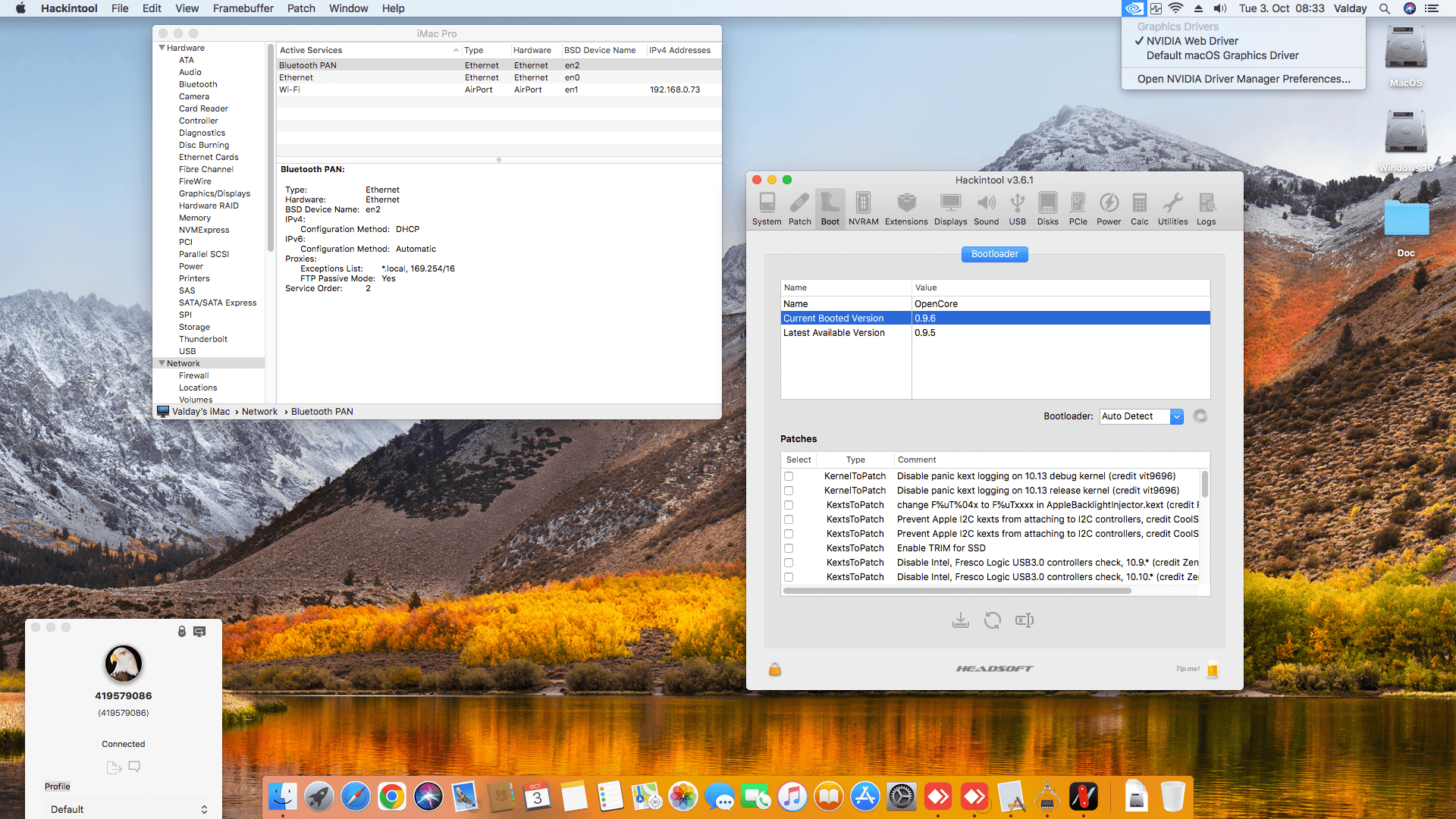Click the Tip me beer icon
The image size is (1456, 819).
(1213, 669)
